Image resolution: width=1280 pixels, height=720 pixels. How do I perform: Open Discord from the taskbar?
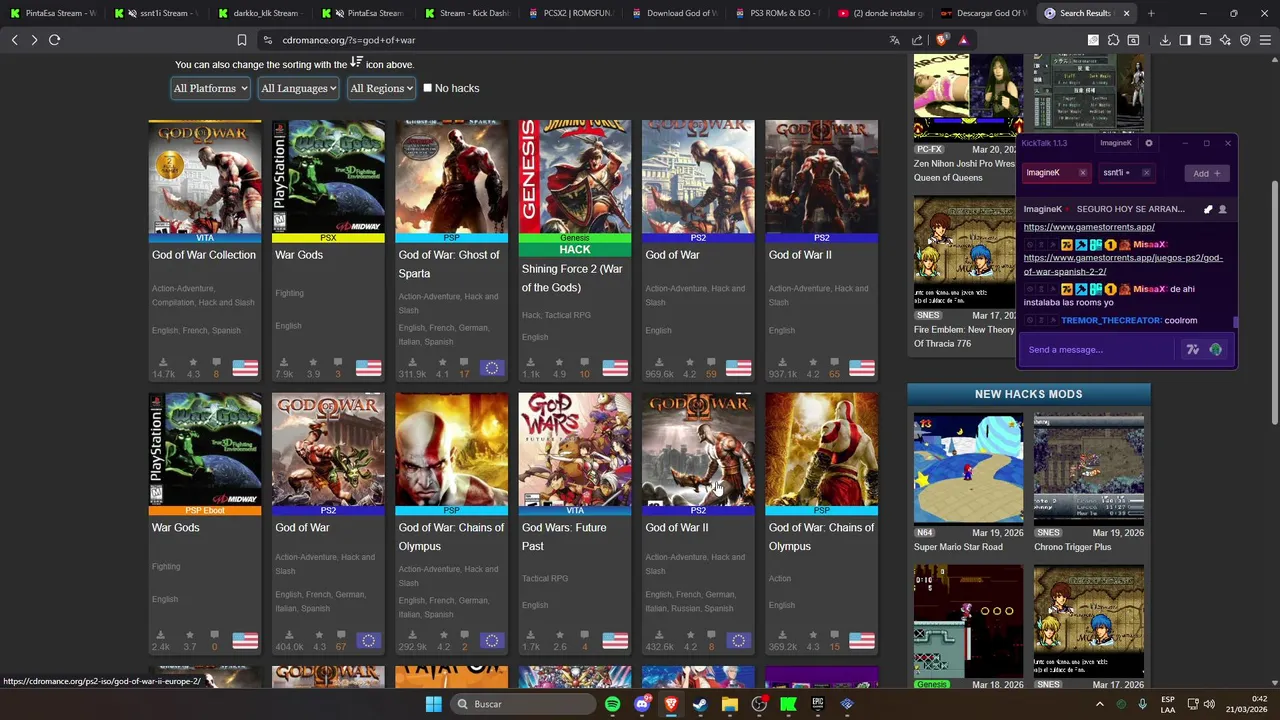coord(642,704)
